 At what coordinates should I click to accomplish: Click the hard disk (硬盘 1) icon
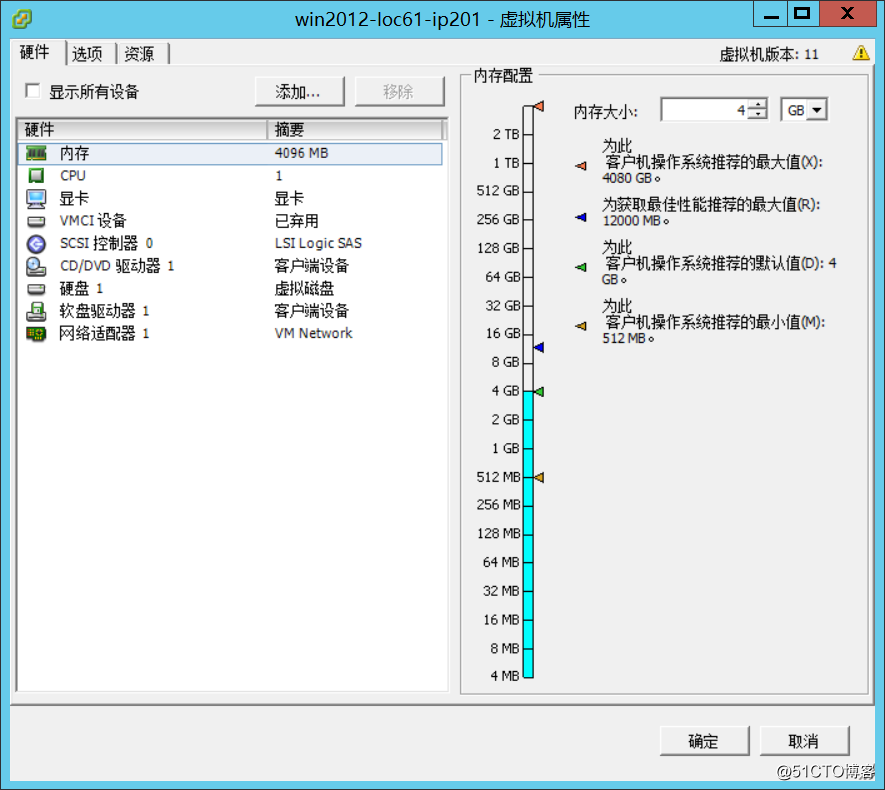(36, 289)
